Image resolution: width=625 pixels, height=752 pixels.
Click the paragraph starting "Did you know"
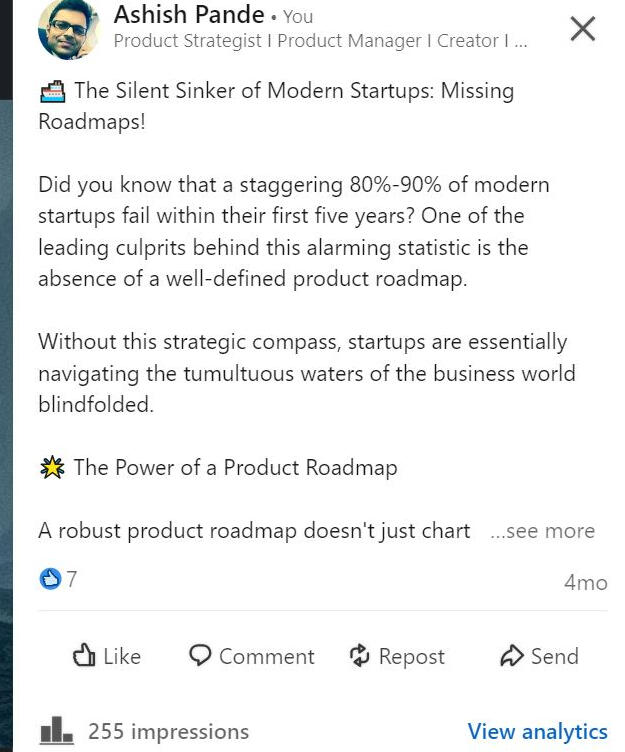click(294, 232)
